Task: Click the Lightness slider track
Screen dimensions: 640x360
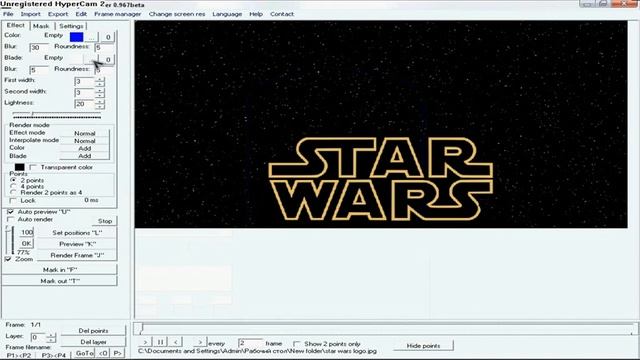Action: click(57, 115)
